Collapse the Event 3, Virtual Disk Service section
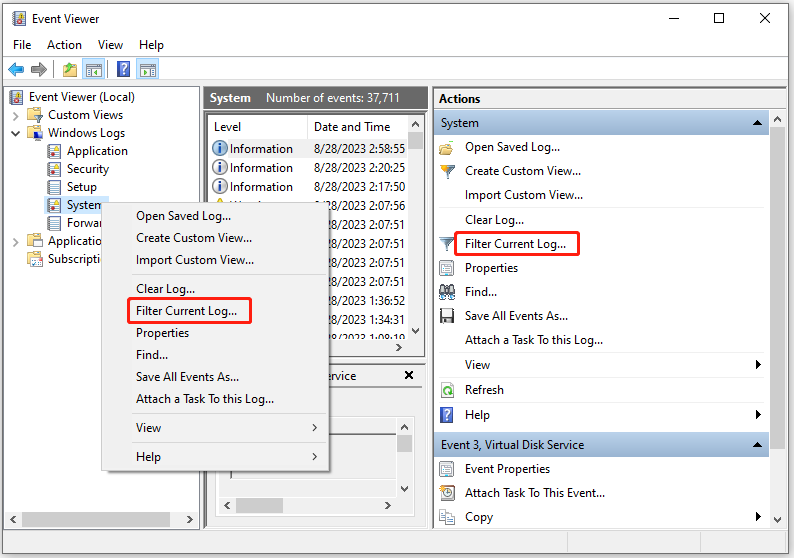This screenshot has width=794, height=558. tap(758, 445)
